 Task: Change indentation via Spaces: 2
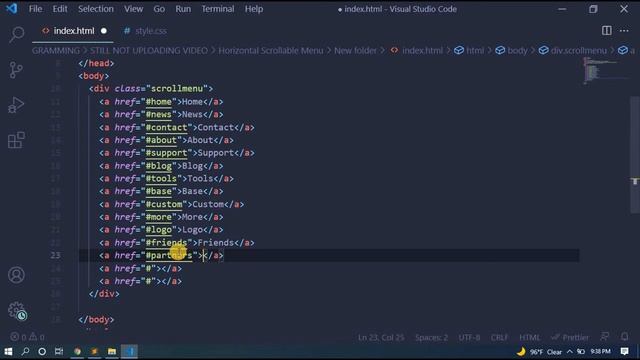point(431,338)
